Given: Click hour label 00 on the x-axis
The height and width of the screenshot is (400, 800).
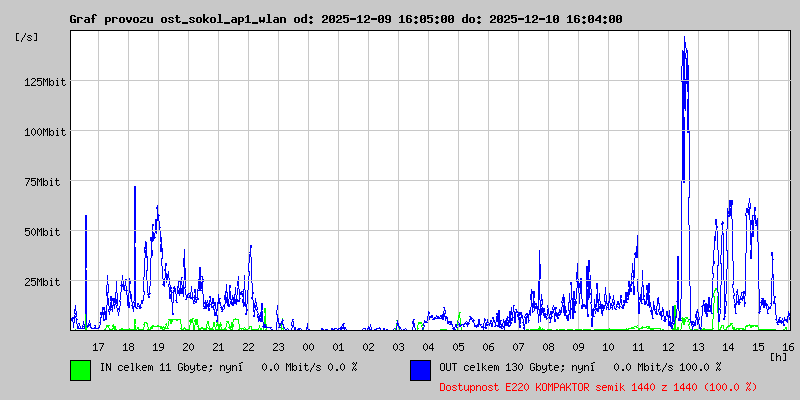Looking at the screenshot, I should pyautogui.click(x=309, y=347).
